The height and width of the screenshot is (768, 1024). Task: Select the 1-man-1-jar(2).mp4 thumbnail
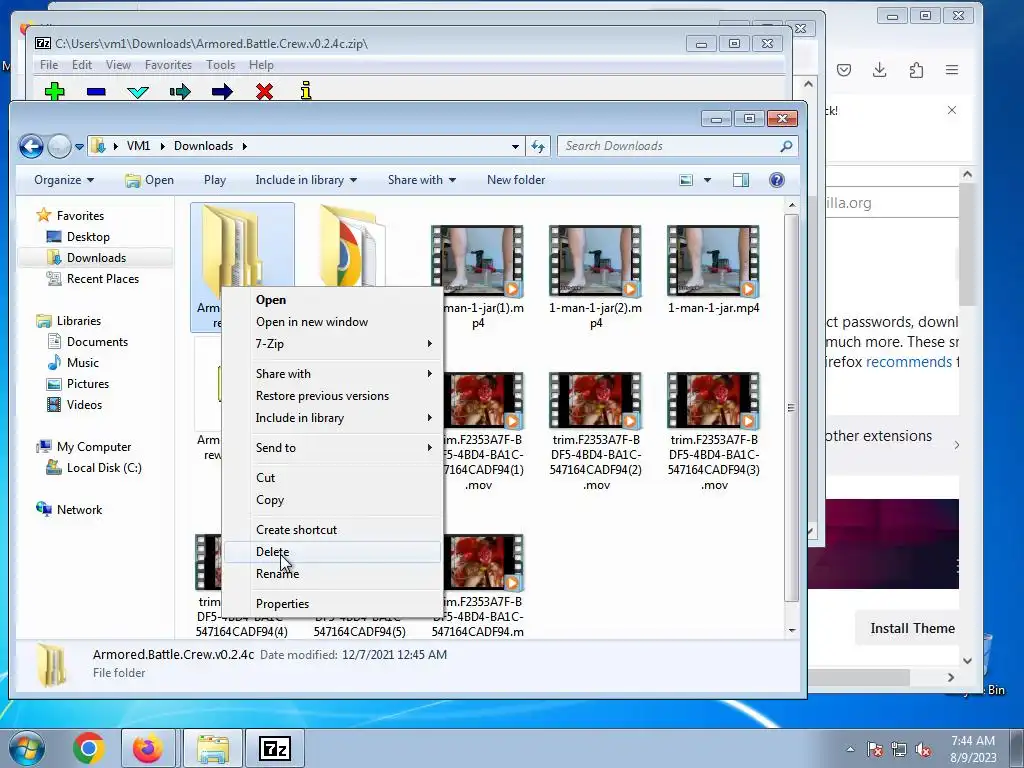click(x=595, y=261)
